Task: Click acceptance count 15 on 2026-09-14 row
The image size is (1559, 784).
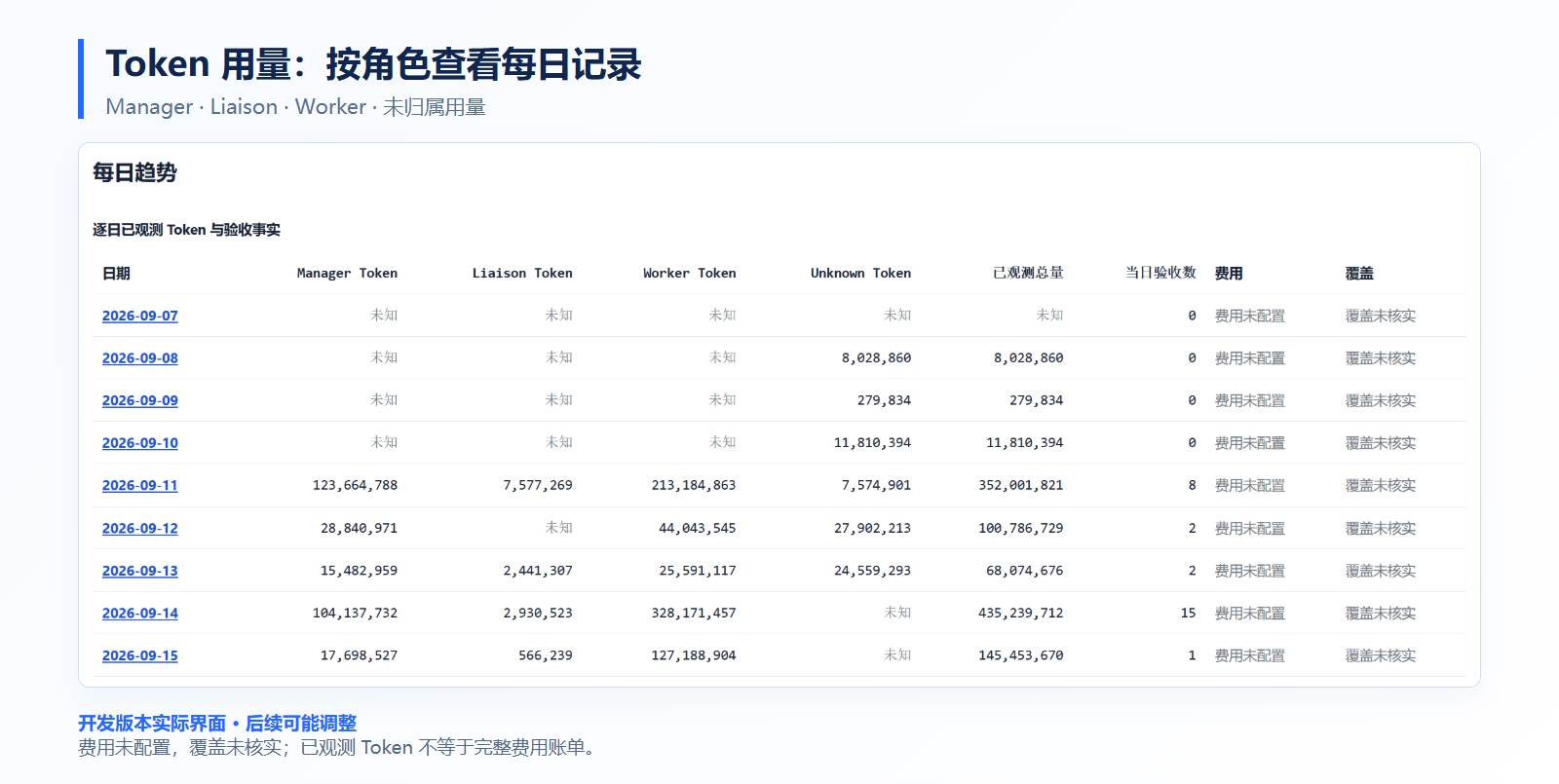Action: coord(1189,613)
